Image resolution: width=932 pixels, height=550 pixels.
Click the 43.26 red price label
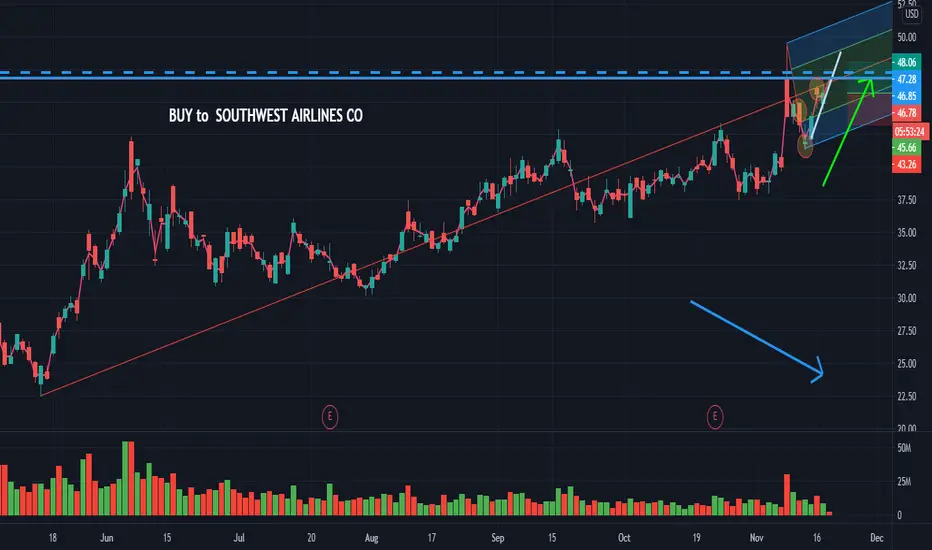(x=906, y=164)
